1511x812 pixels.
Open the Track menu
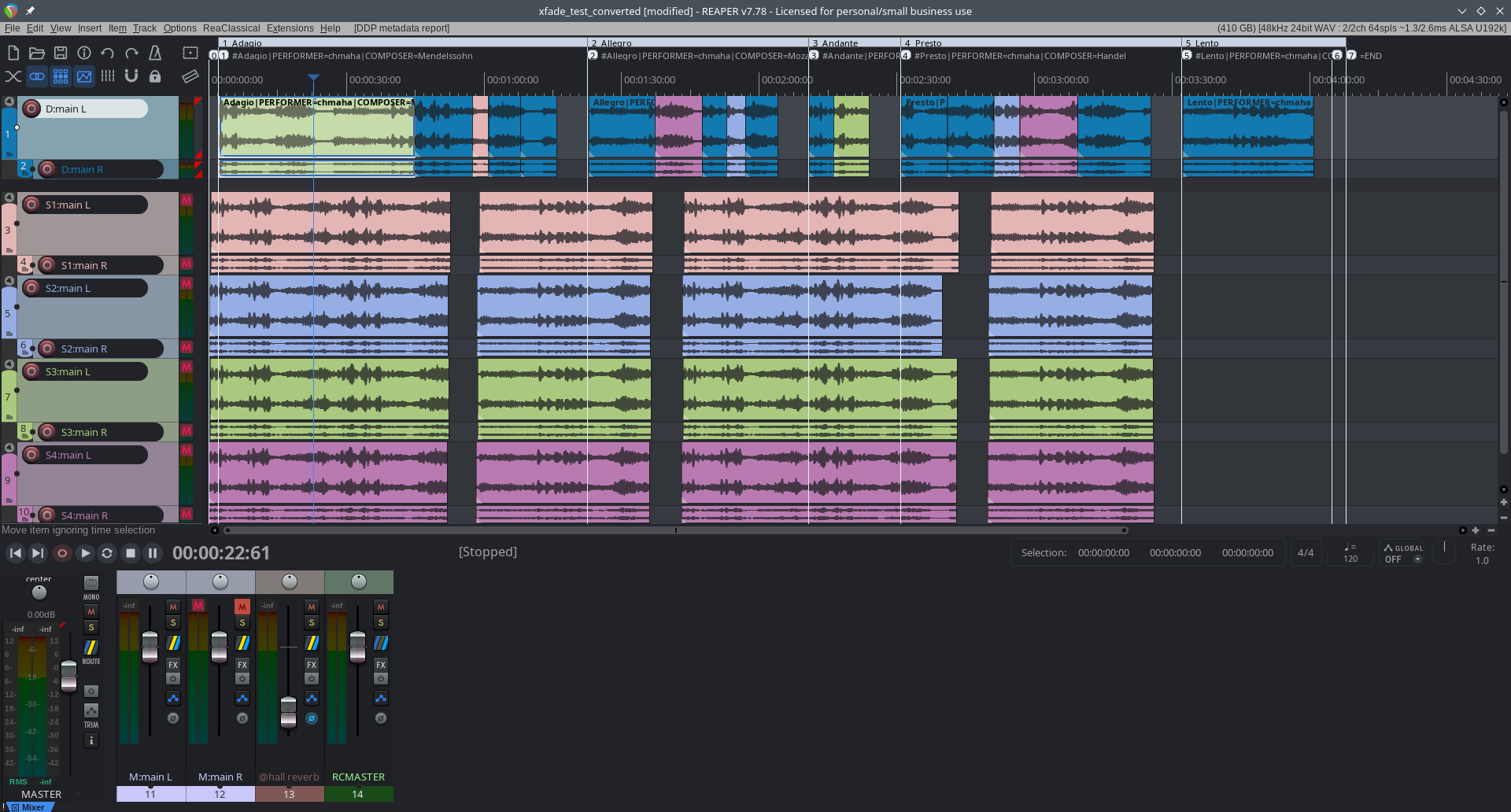144,28
